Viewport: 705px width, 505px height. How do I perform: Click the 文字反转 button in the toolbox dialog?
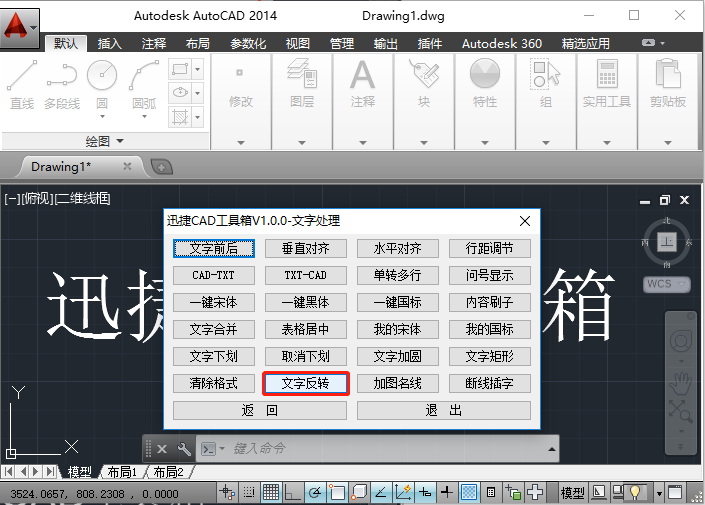(306, 383)
